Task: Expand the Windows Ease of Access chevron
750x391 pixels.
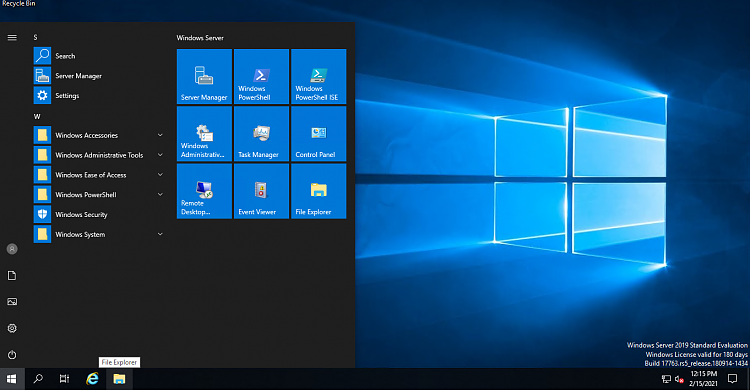Action: point(160,175)
